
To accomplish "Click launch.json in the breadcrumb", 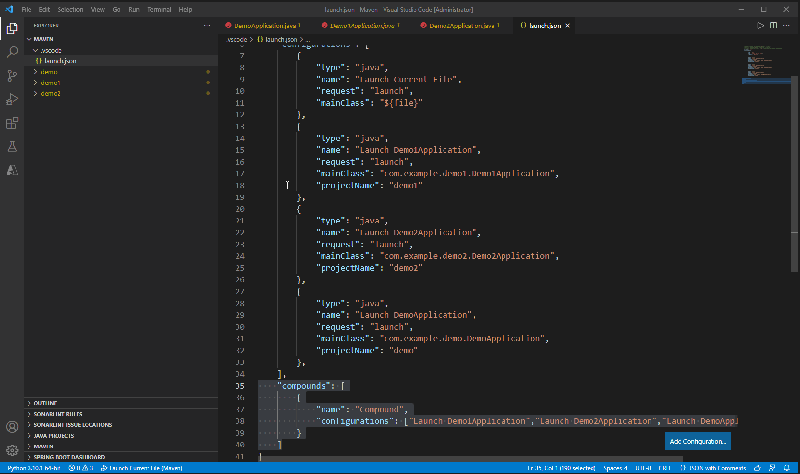I will point(277,39).
